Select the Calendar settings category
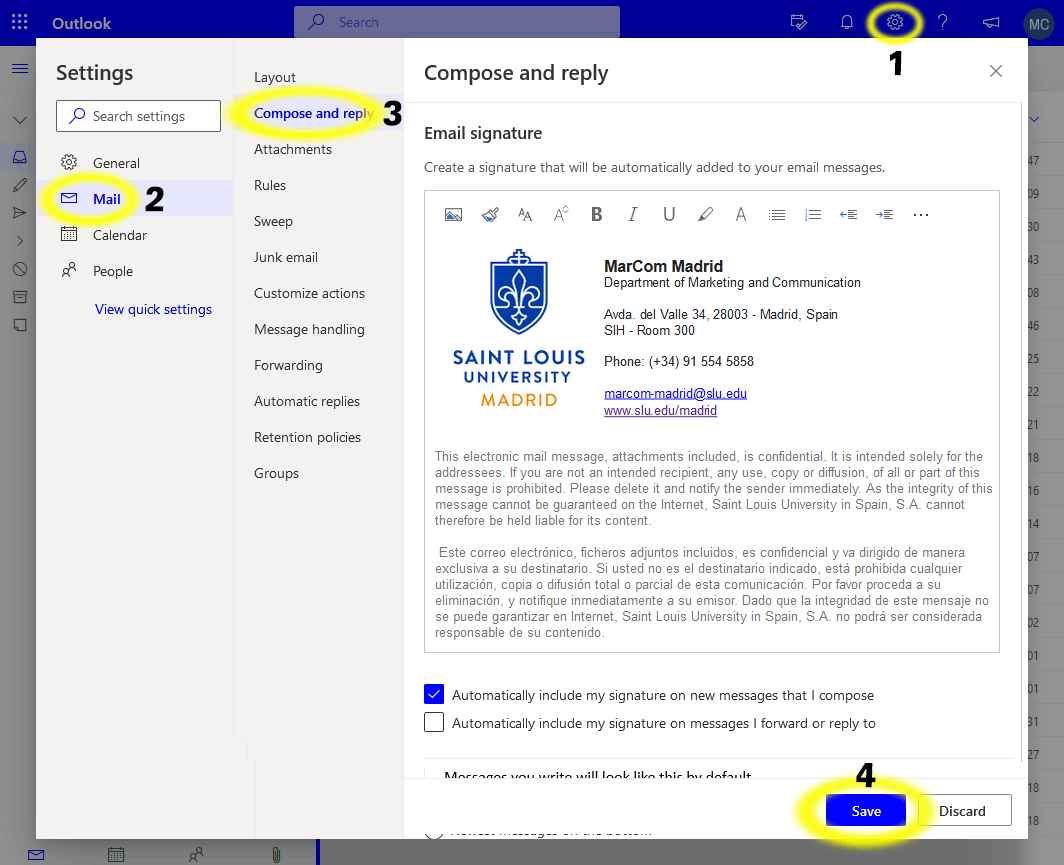 [119, 235]
